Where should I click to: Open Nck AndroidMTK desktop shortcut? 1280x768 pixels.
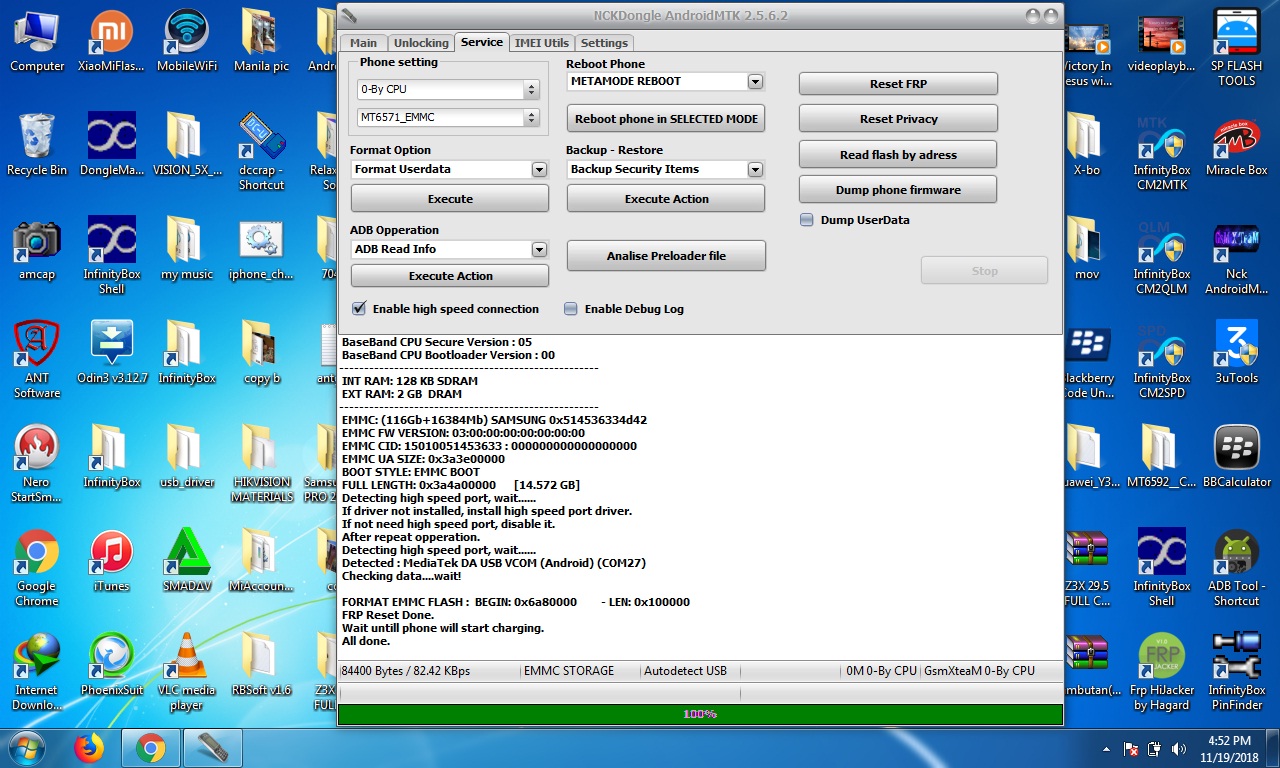coord(1236,257)
